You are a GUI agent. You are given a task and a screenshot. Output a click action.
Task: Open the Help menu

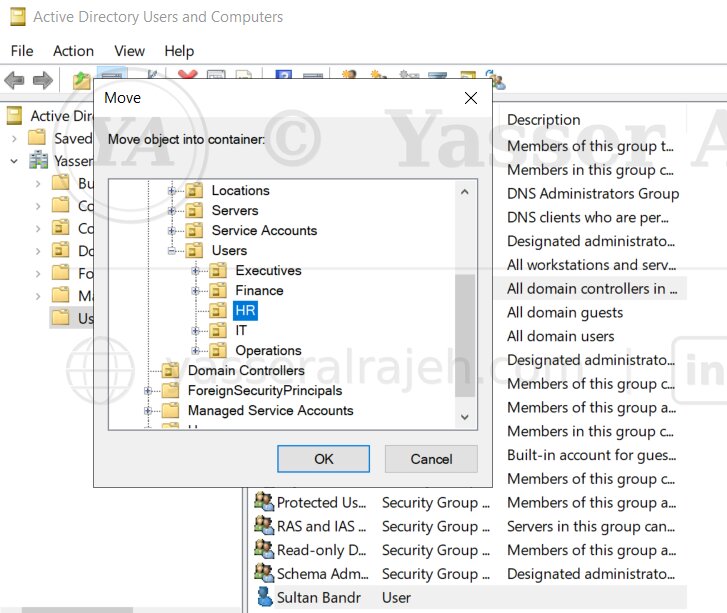pyautogui.click(x=179, y=51)
